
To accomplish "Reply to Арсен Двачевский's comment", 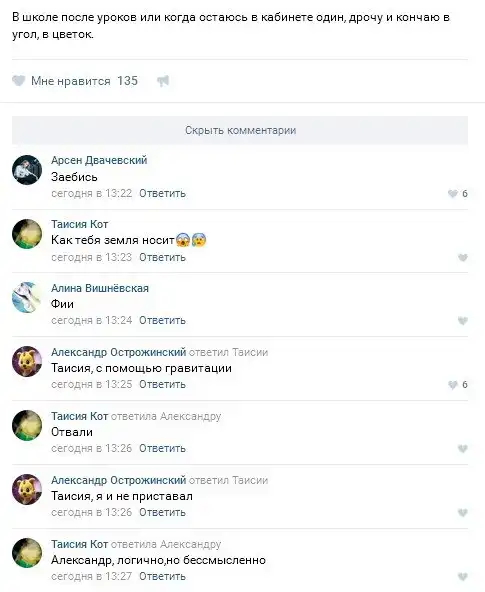I will 162,193.
